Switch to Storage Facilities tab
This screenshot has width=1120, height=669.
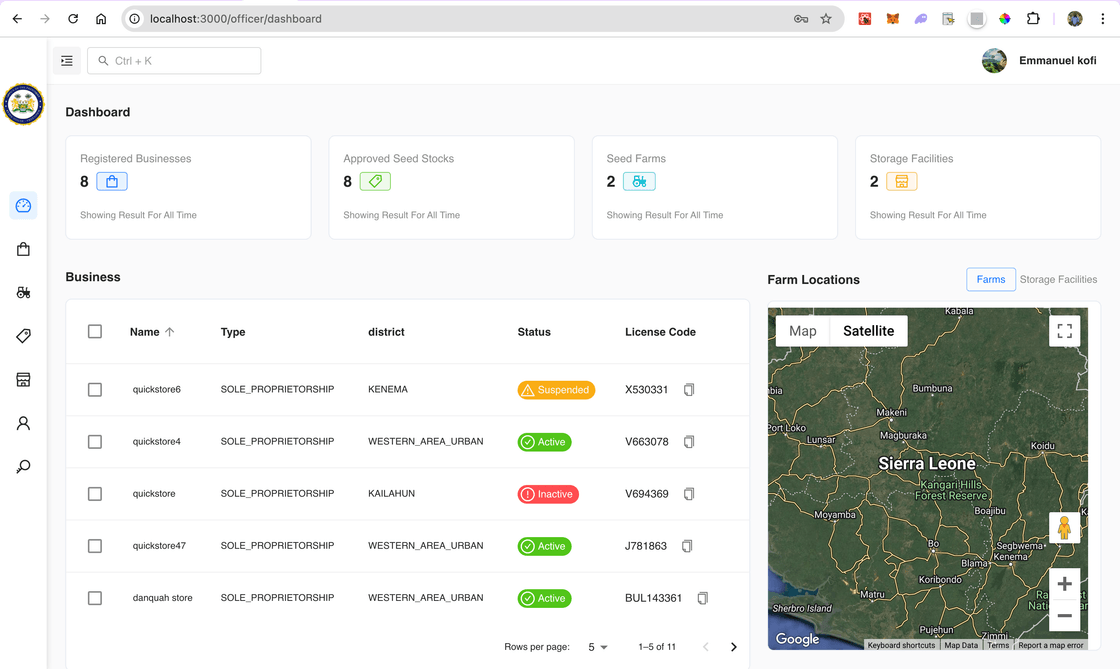[1058, 279]
